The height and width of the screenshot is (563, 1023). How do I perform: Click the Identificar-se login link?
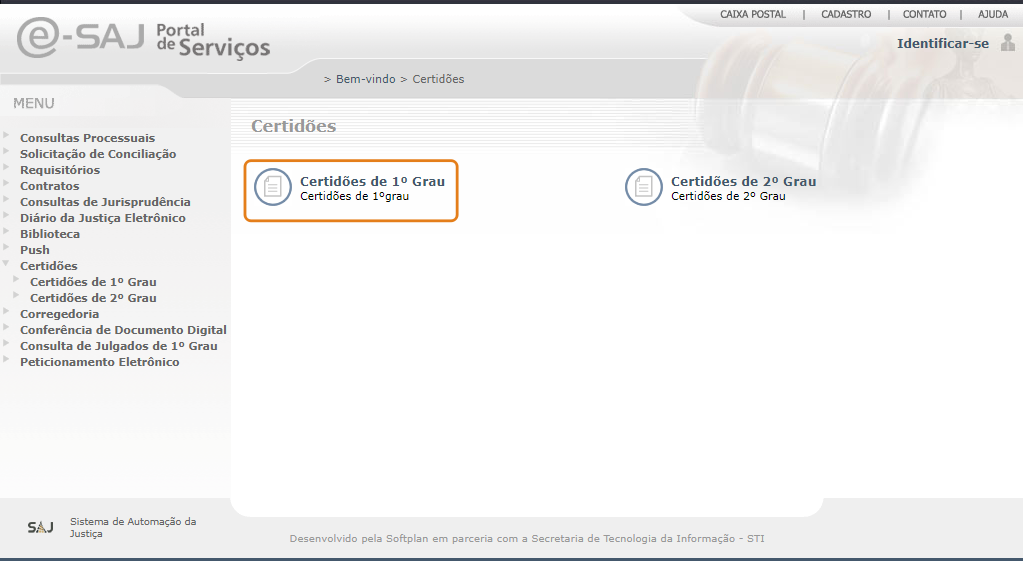[x=942, y=43]
